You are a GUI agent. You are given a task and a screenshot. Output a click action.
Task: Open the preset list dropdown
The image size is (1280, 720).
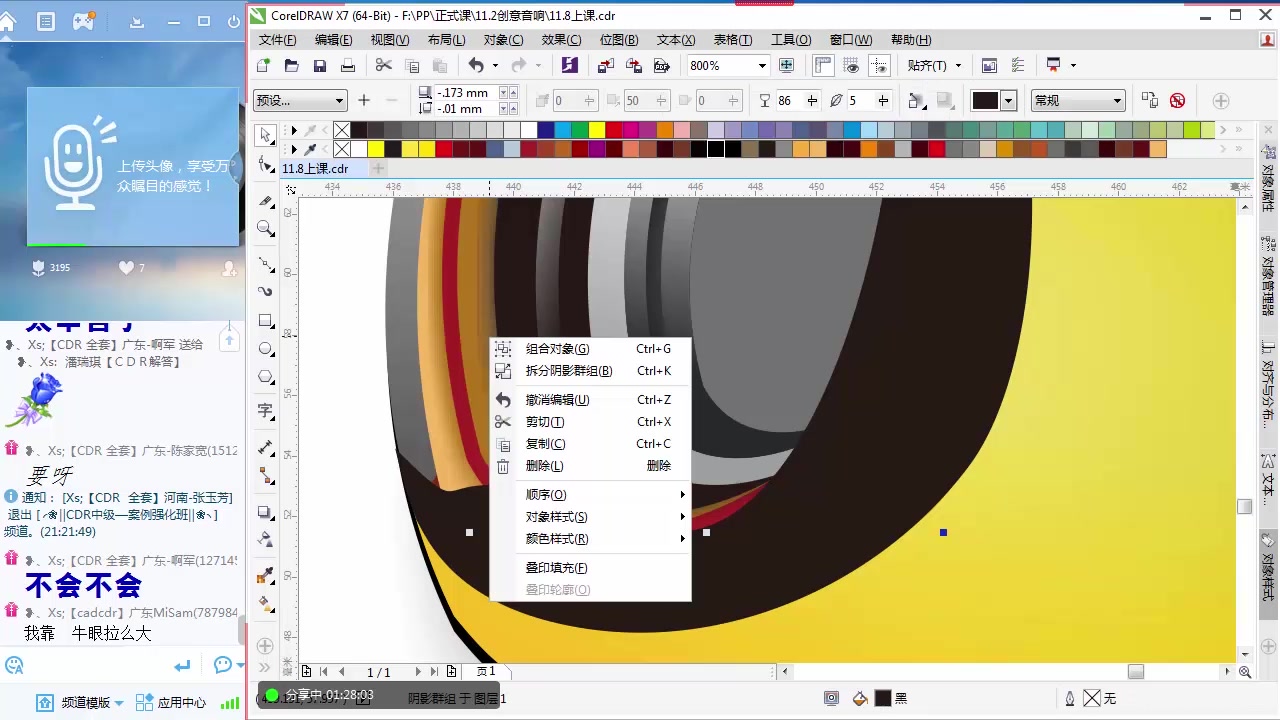tap(339, 100)
